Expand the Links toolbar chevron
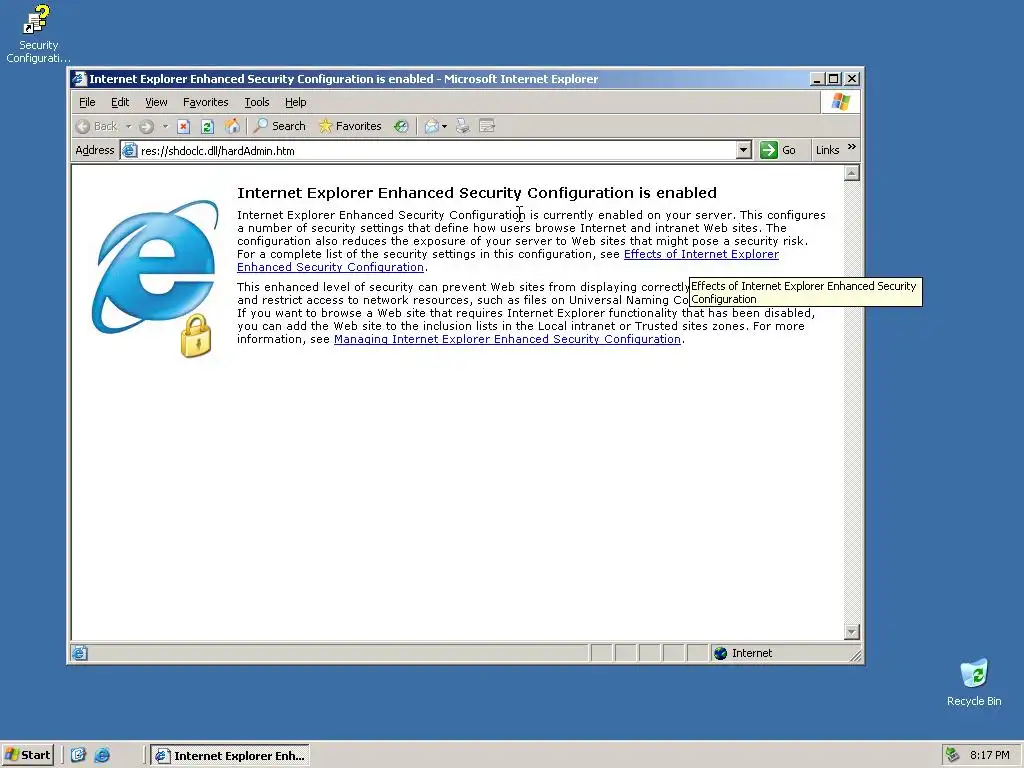1024x768 pixels. 852,148
